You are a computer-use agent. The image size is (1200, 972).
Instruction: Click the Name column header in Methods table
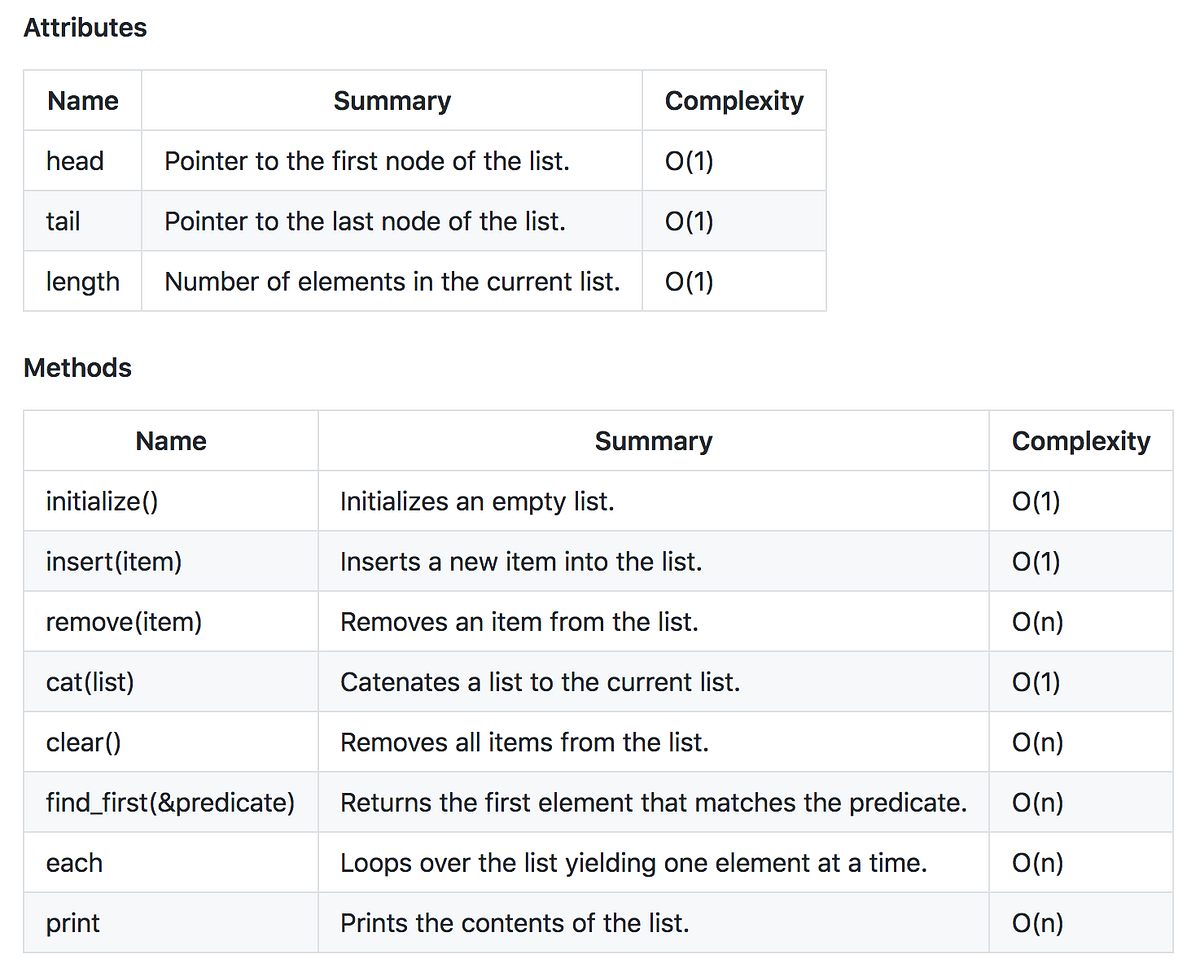click(x=170, y=441)
